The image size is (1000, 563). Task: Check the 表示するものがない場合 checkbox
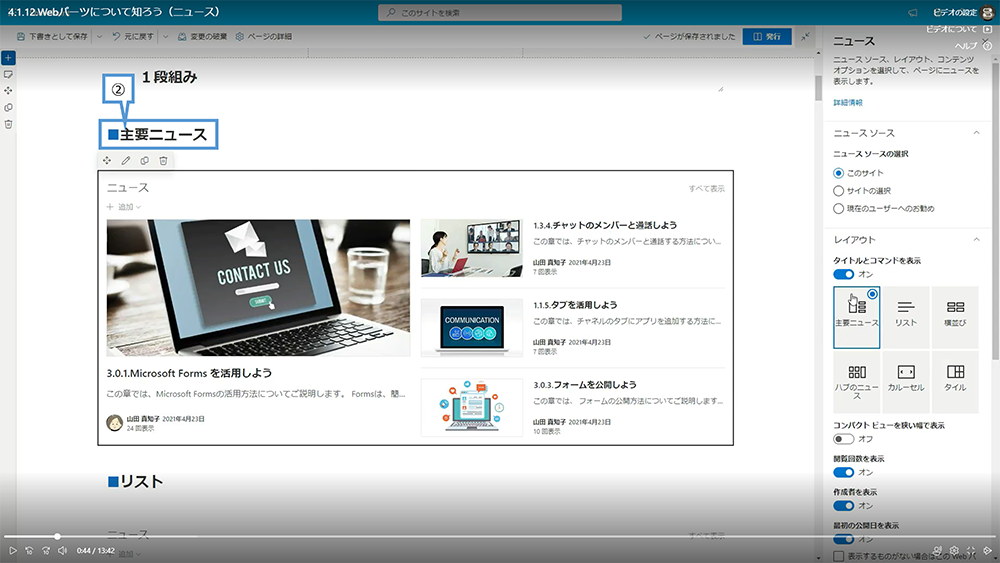839,557
